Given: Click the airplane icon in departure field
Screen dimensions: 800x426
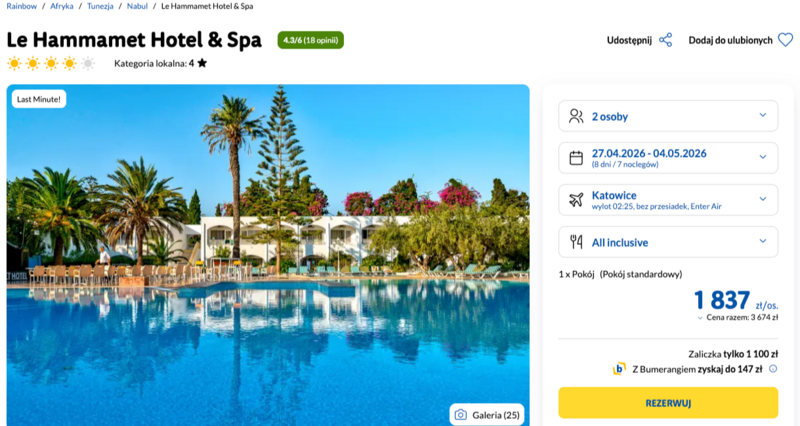Looking at the screenshot, I should pyautogui.click(x=576, y=200).
